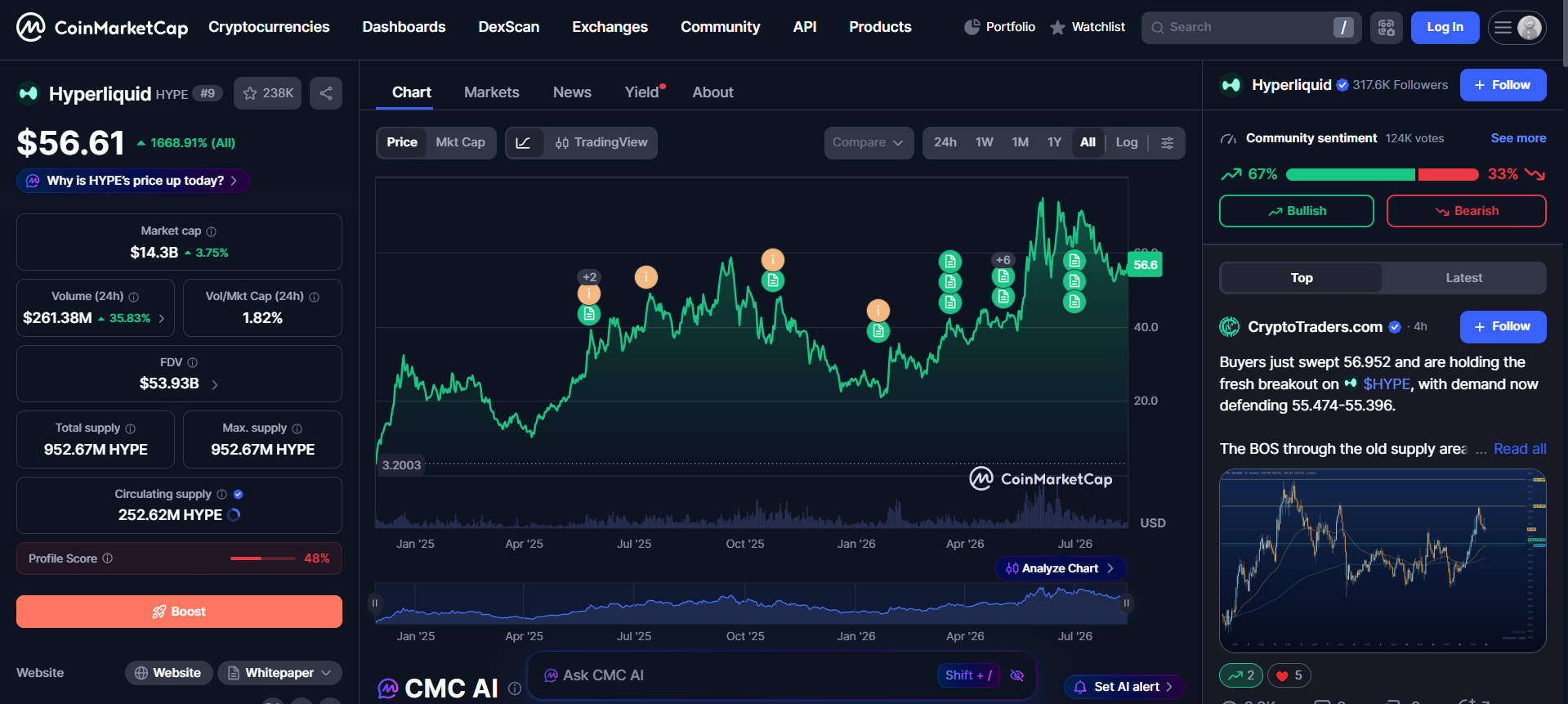
Task: Click the FDV info icon
Action: 193,362
